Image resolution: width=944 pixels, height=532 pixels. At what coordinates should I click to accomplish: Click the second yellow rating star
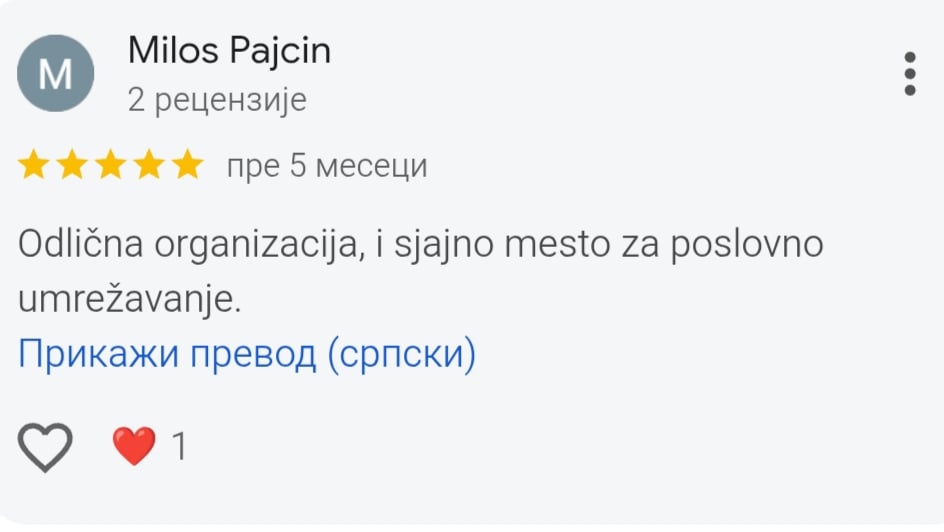(x=72, y=165)
